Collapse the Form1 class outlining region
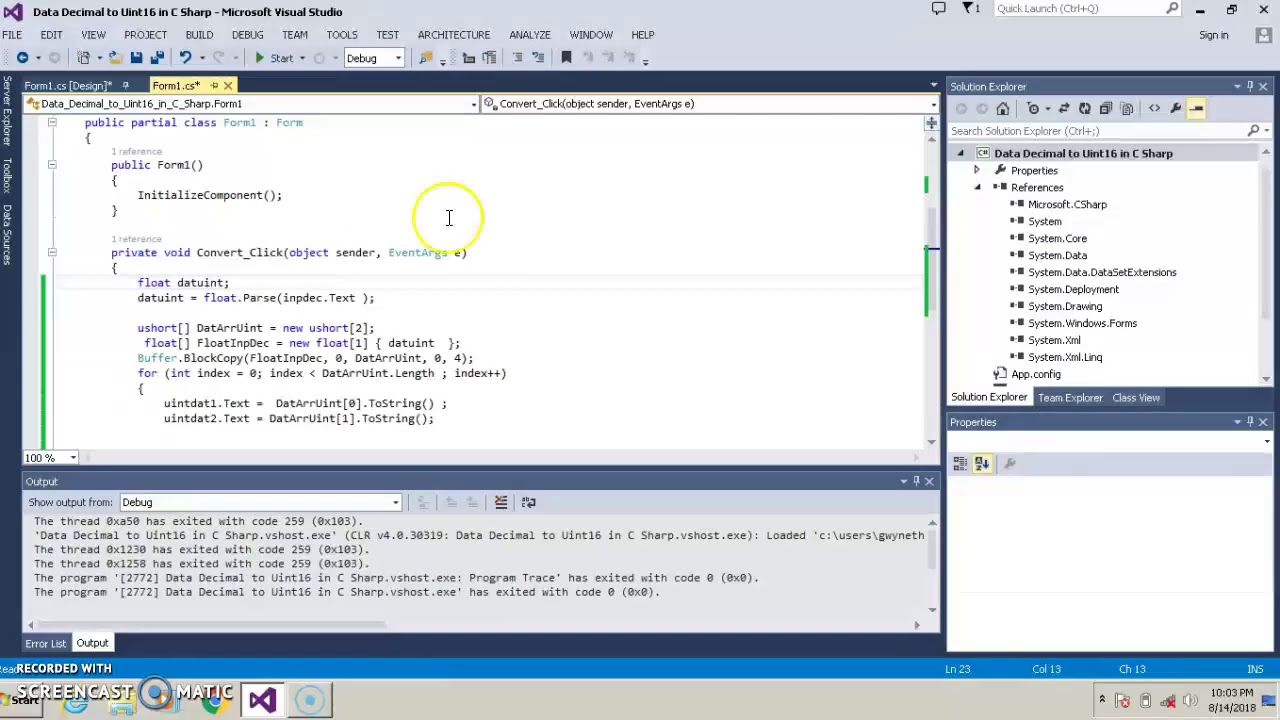1280x720 pixels. pos(52,123)
